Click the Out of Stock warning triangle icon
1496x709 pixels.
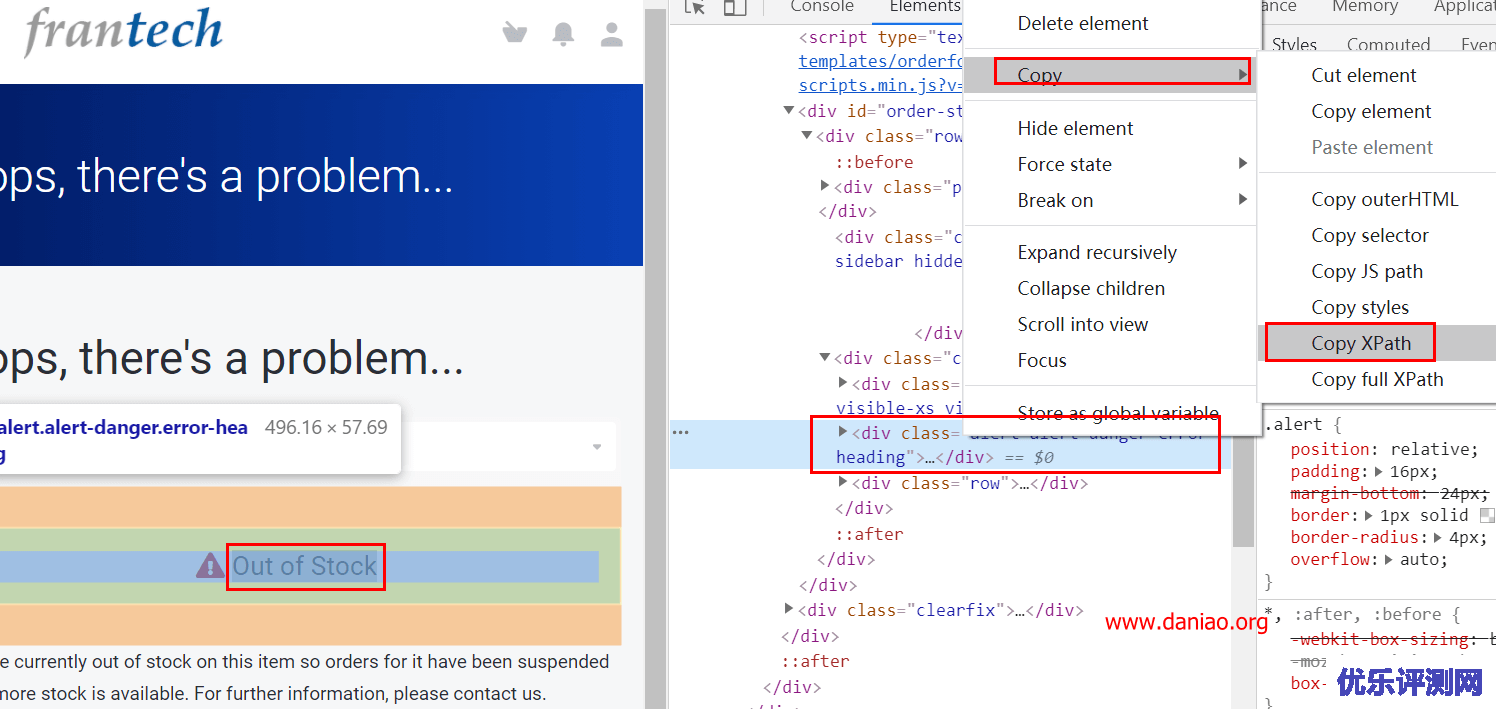click(210, 566)
